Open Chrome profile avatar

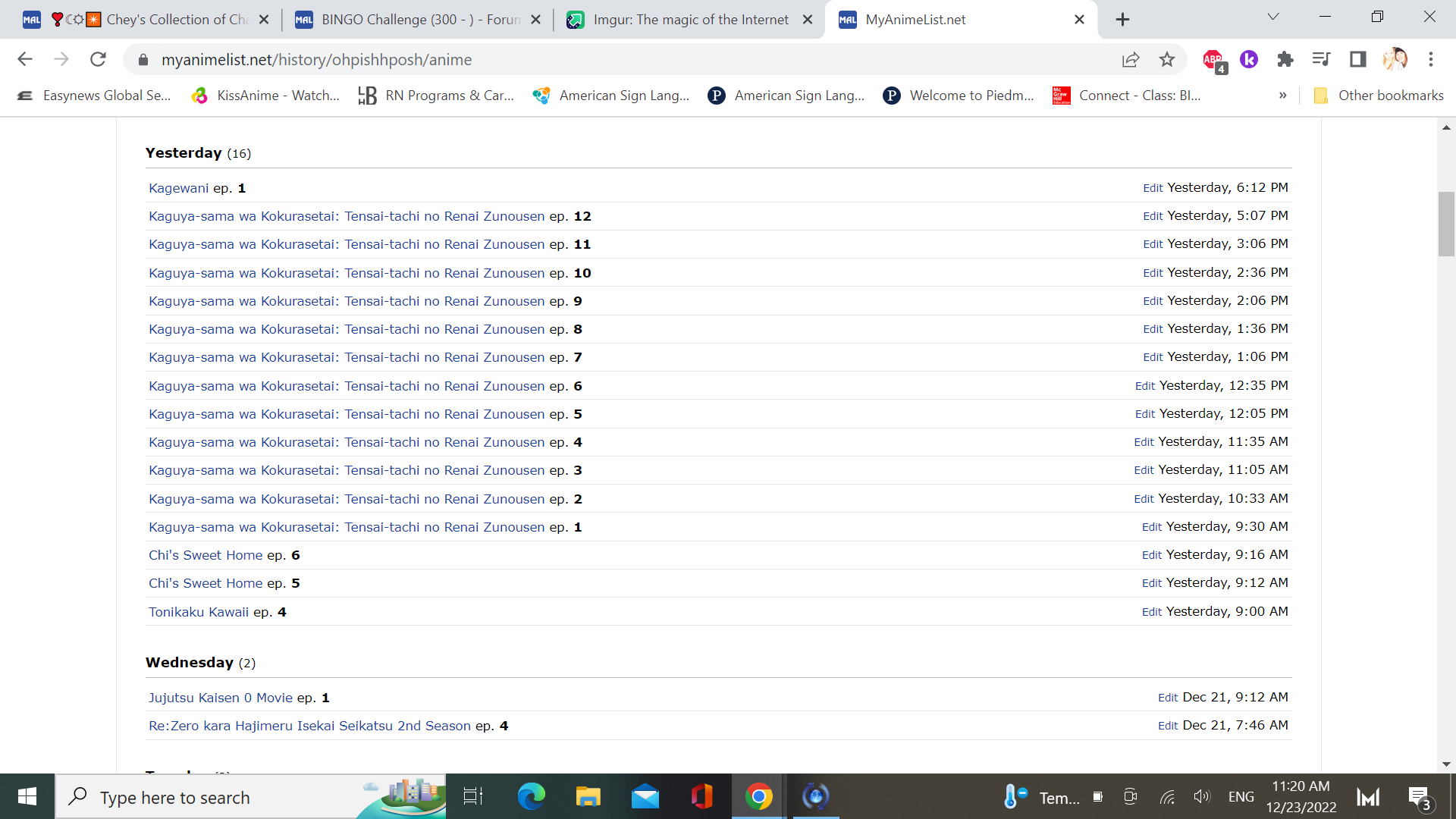[x=1395, y=59]
